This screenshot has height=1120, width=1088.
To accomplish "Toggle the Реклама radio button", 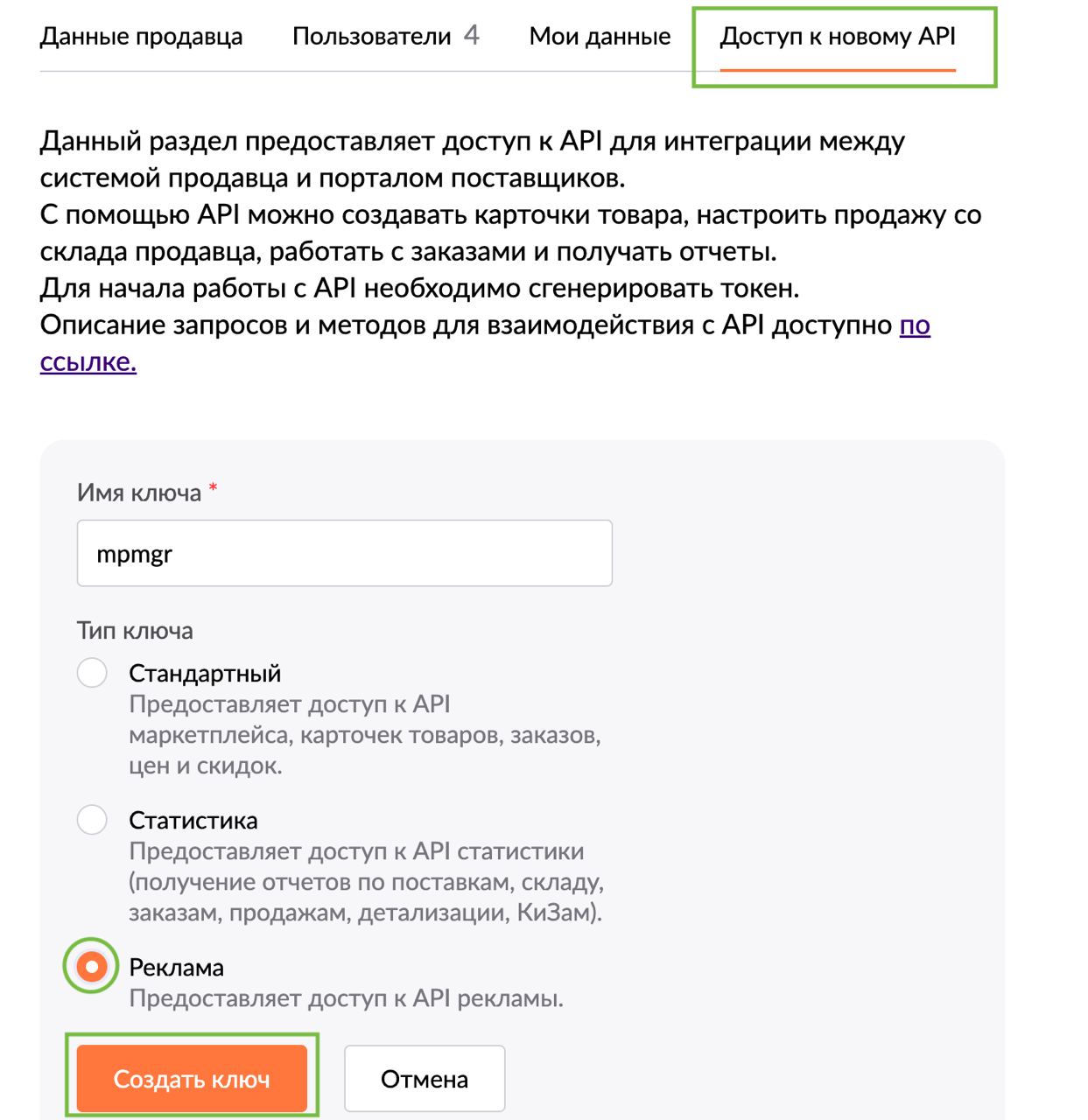I will [92, 967].
